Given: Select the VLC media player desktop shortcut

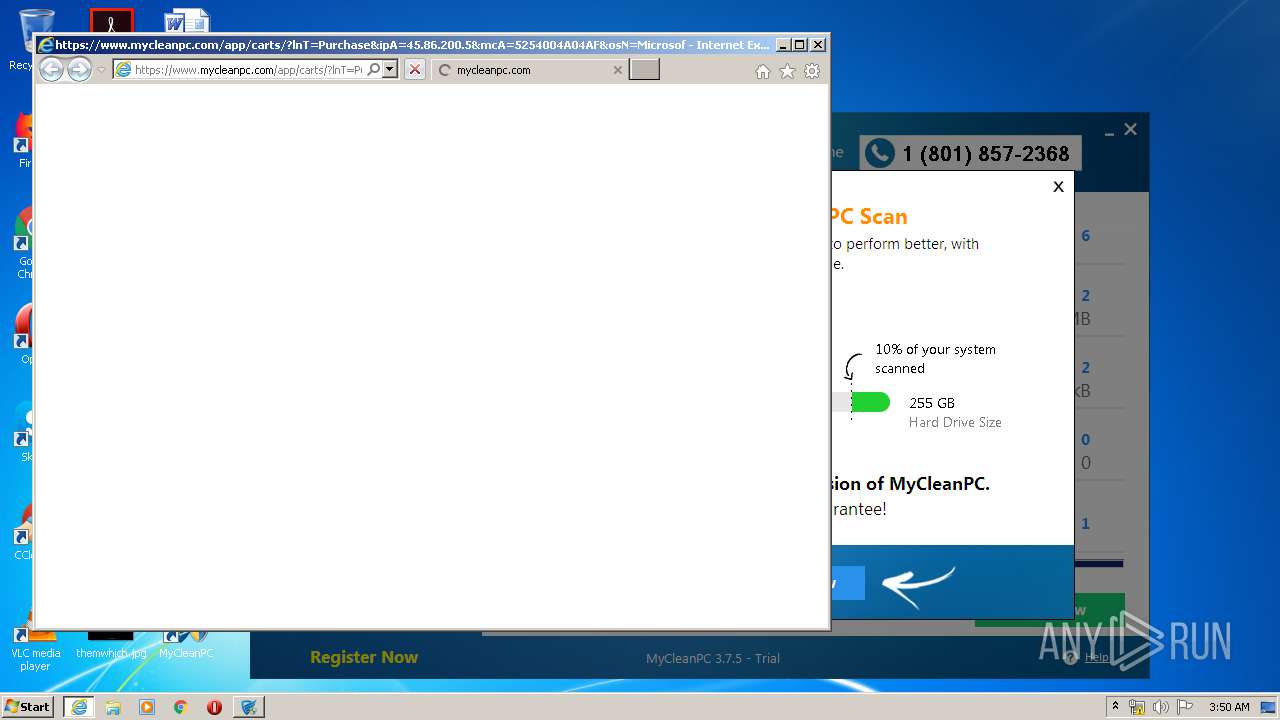Looking at the screenshot, I should 35,650.
